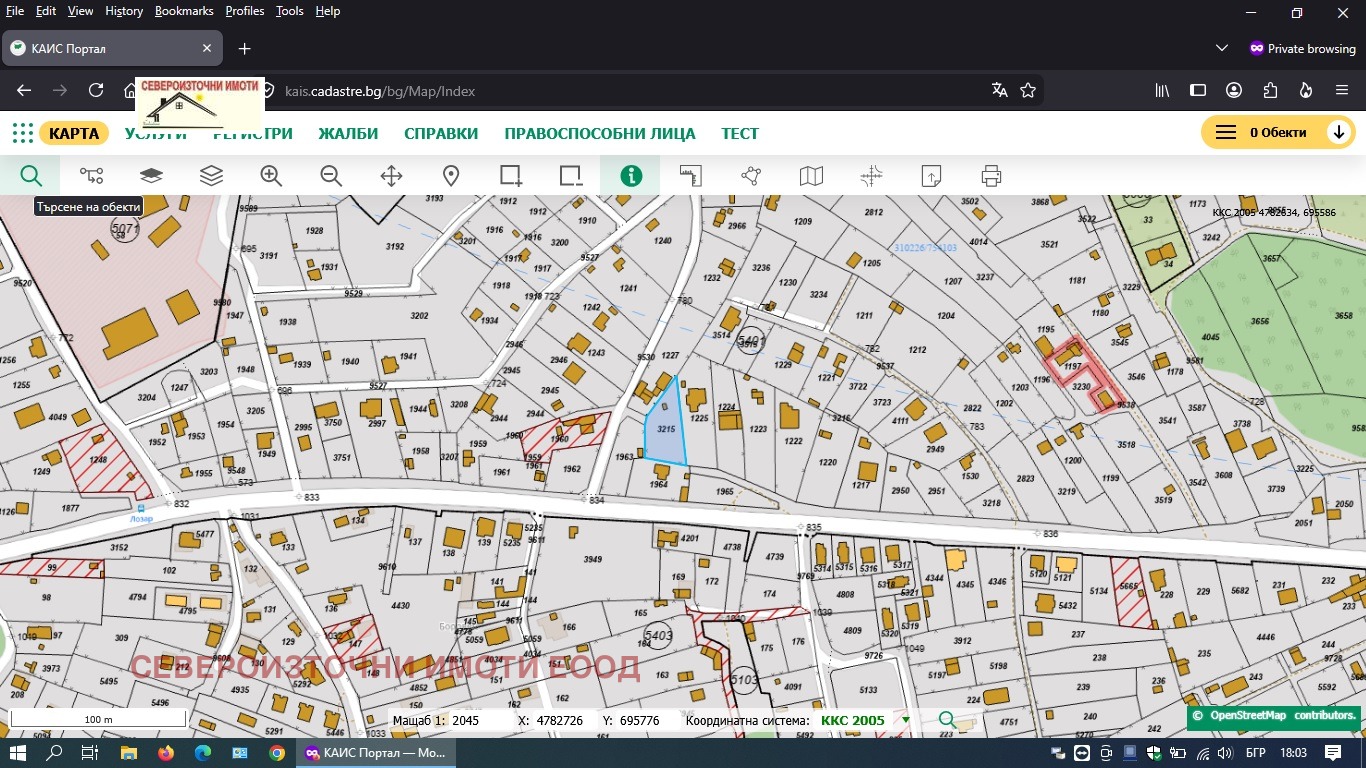1366x768 pixels.
Task: Click the magnifier next to coordinate system
Action: pyautogui.click(x=946, y=720)
